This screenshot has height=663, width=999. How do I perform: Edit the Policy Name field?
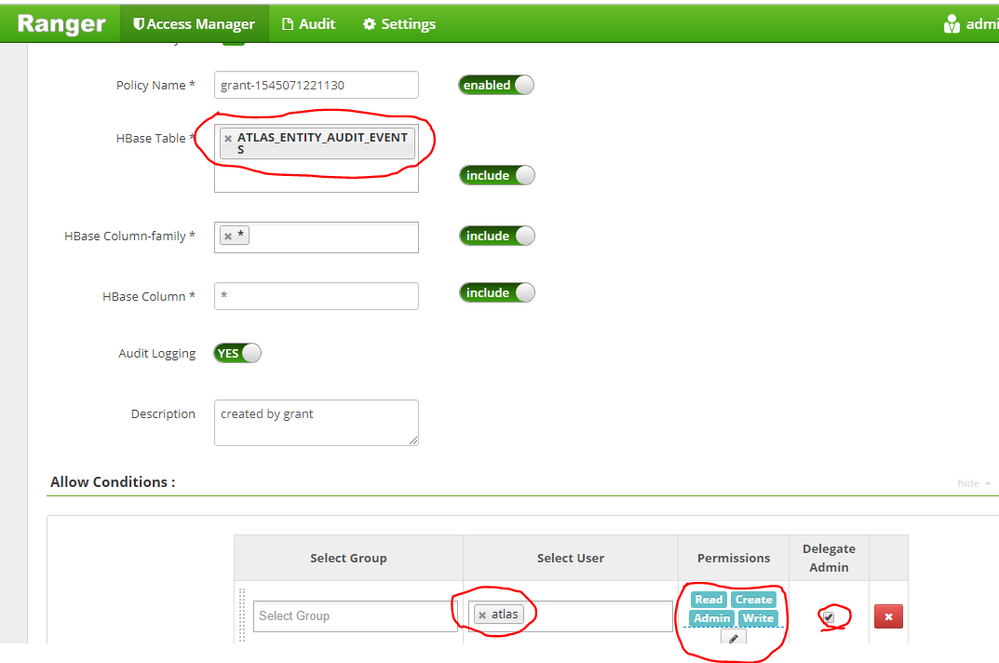316,85
